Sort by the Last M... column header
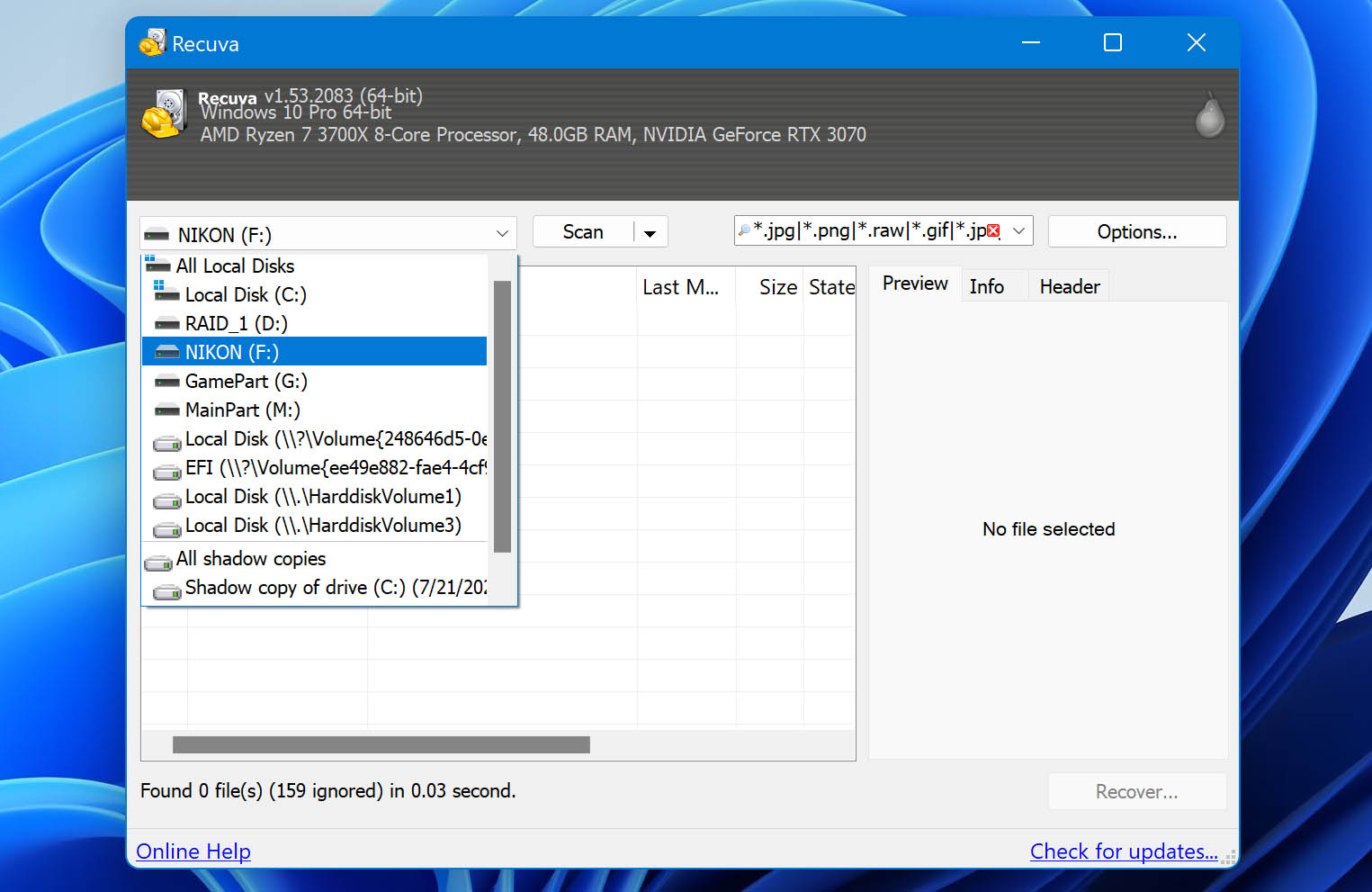1372x892 pixels. tap(686, 287)
